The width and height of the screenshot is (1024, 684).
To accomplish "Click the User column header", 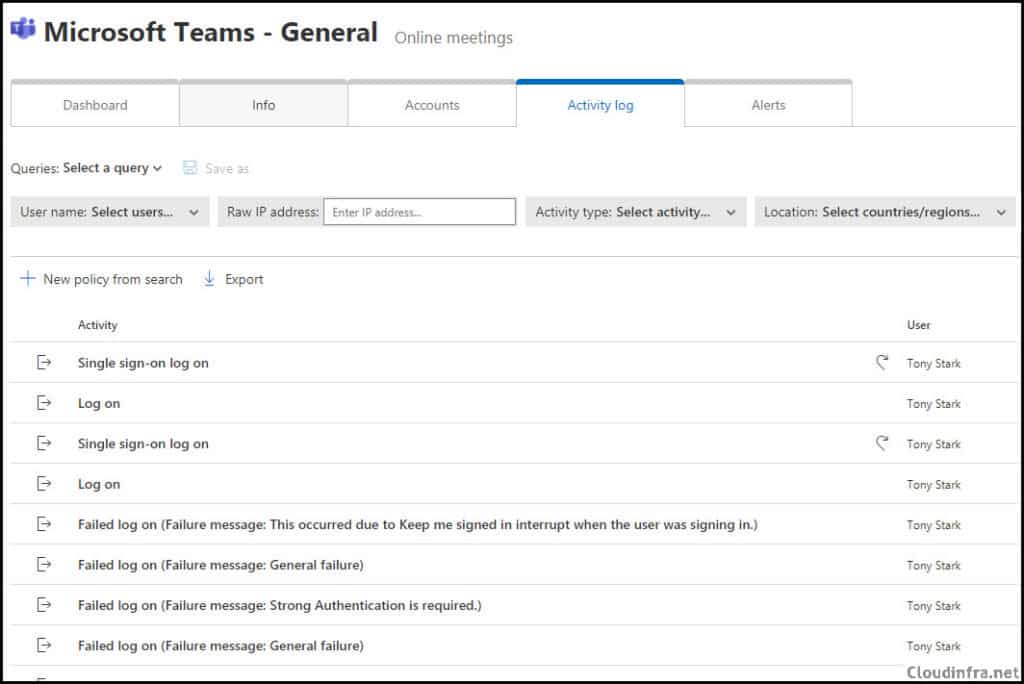I will 918,325.
